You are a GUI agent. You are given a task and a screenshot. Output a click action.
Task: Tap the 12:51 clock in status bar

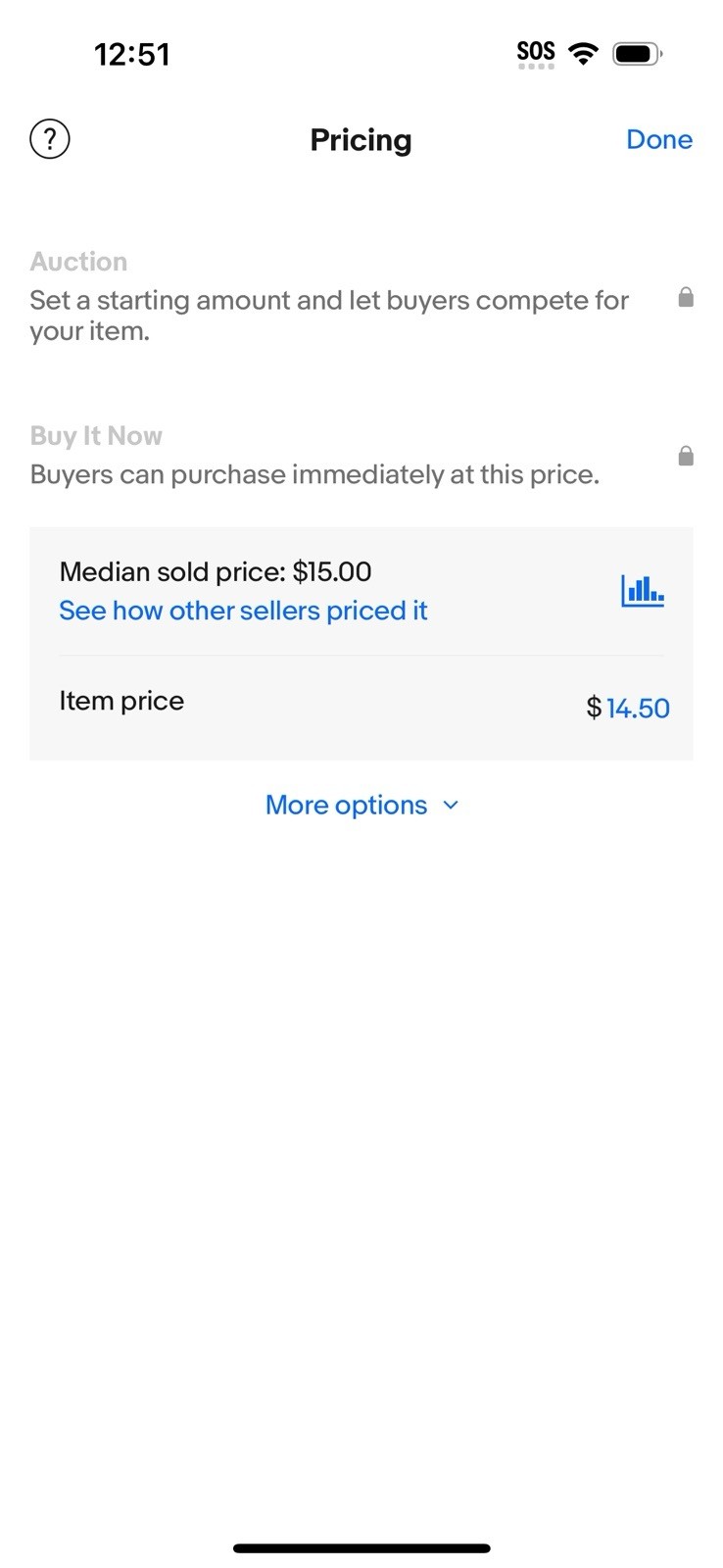(x=132, y=54)
